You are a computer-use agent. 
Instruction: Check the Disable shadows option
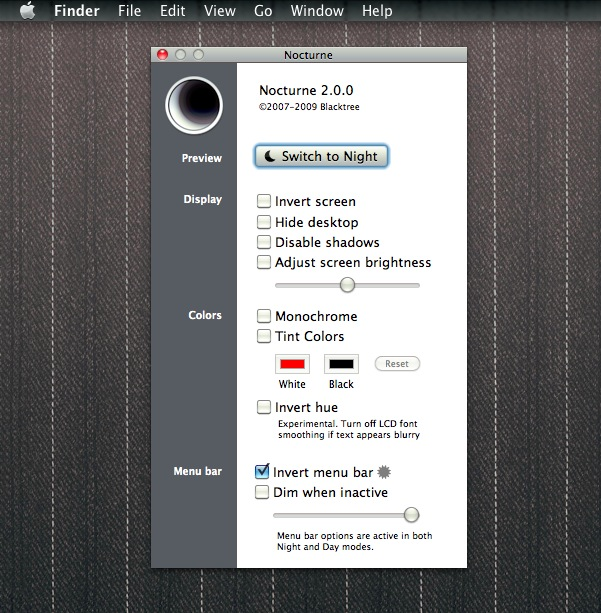pos(264,242)
